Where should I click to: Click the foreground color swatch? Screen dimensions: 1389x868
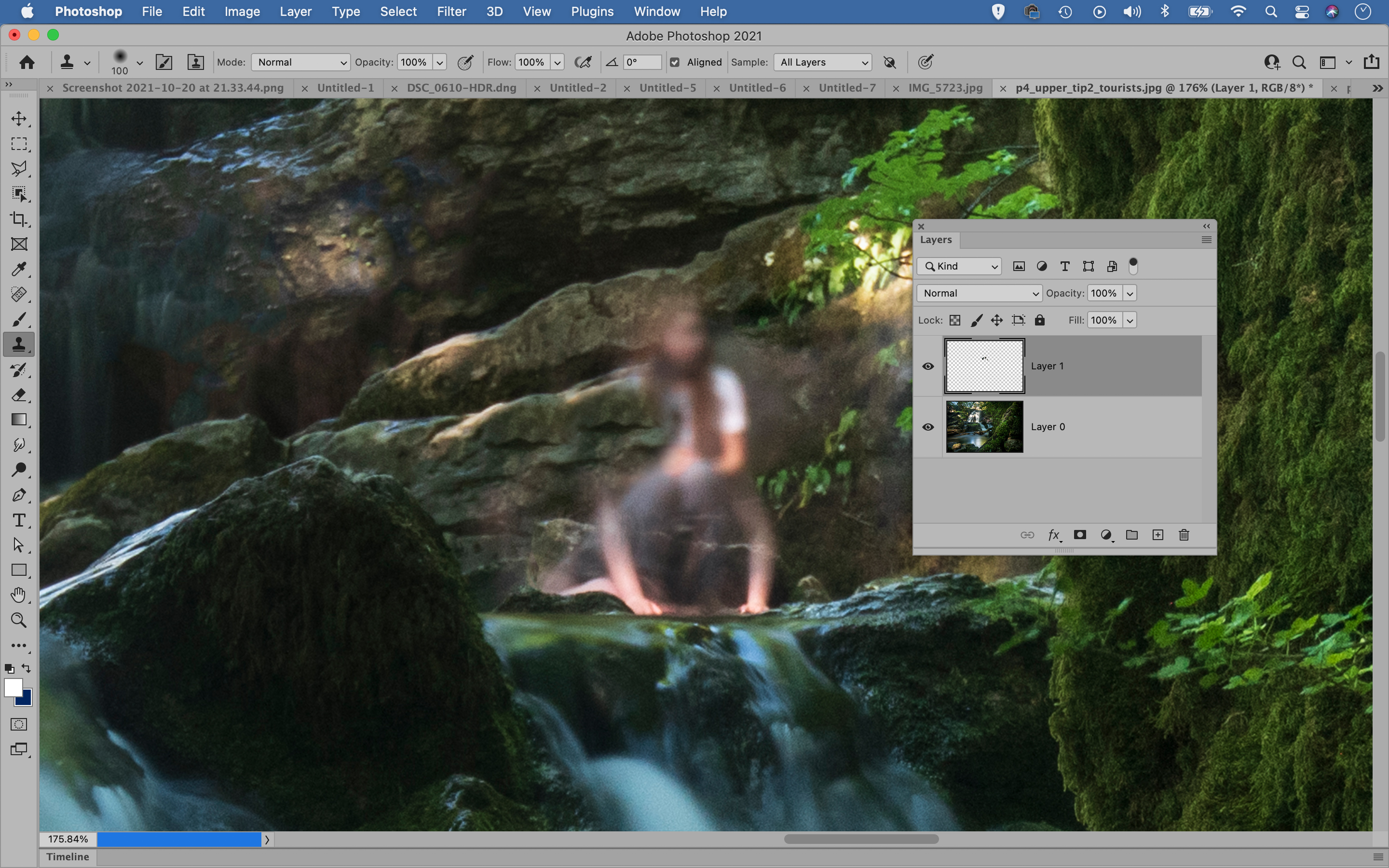13,687
